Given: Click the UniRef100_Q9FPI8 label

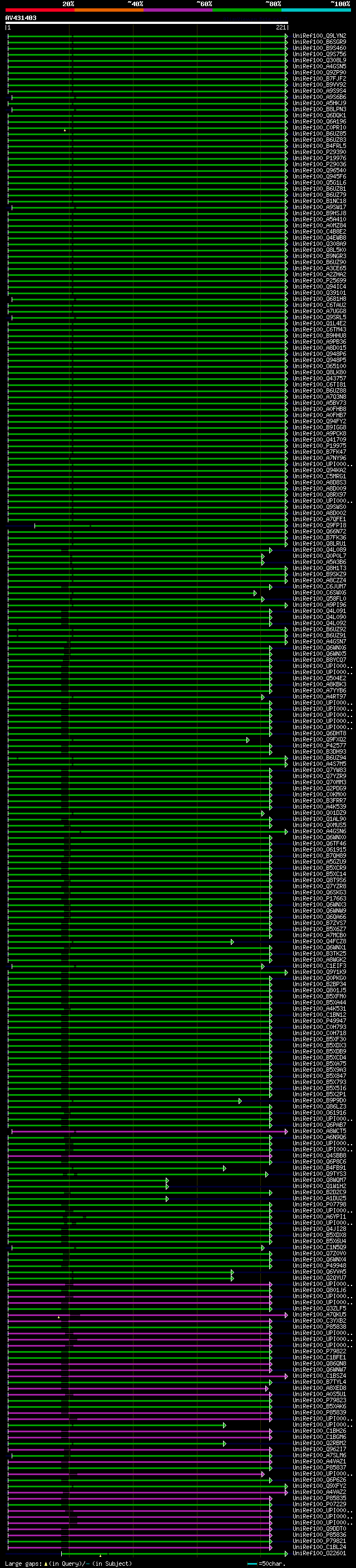Looking at the screenshot, I should (x=319, y=525).
